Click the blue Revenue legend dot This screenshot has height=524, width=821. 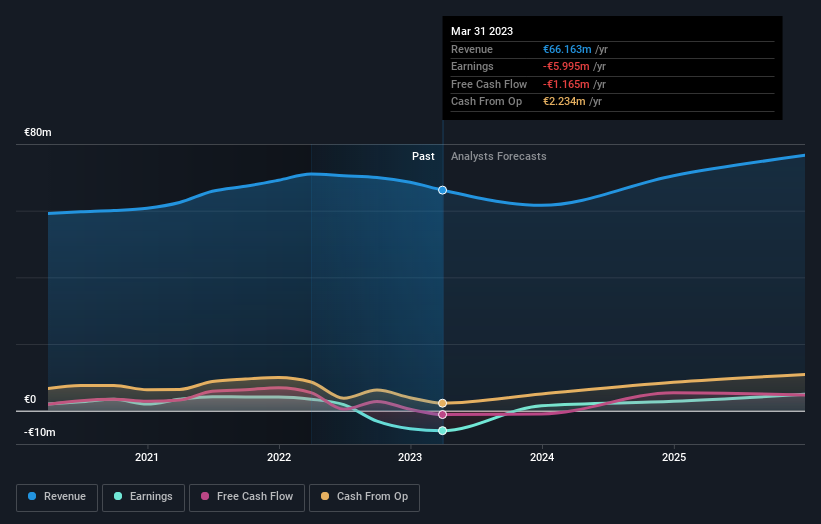32,496
